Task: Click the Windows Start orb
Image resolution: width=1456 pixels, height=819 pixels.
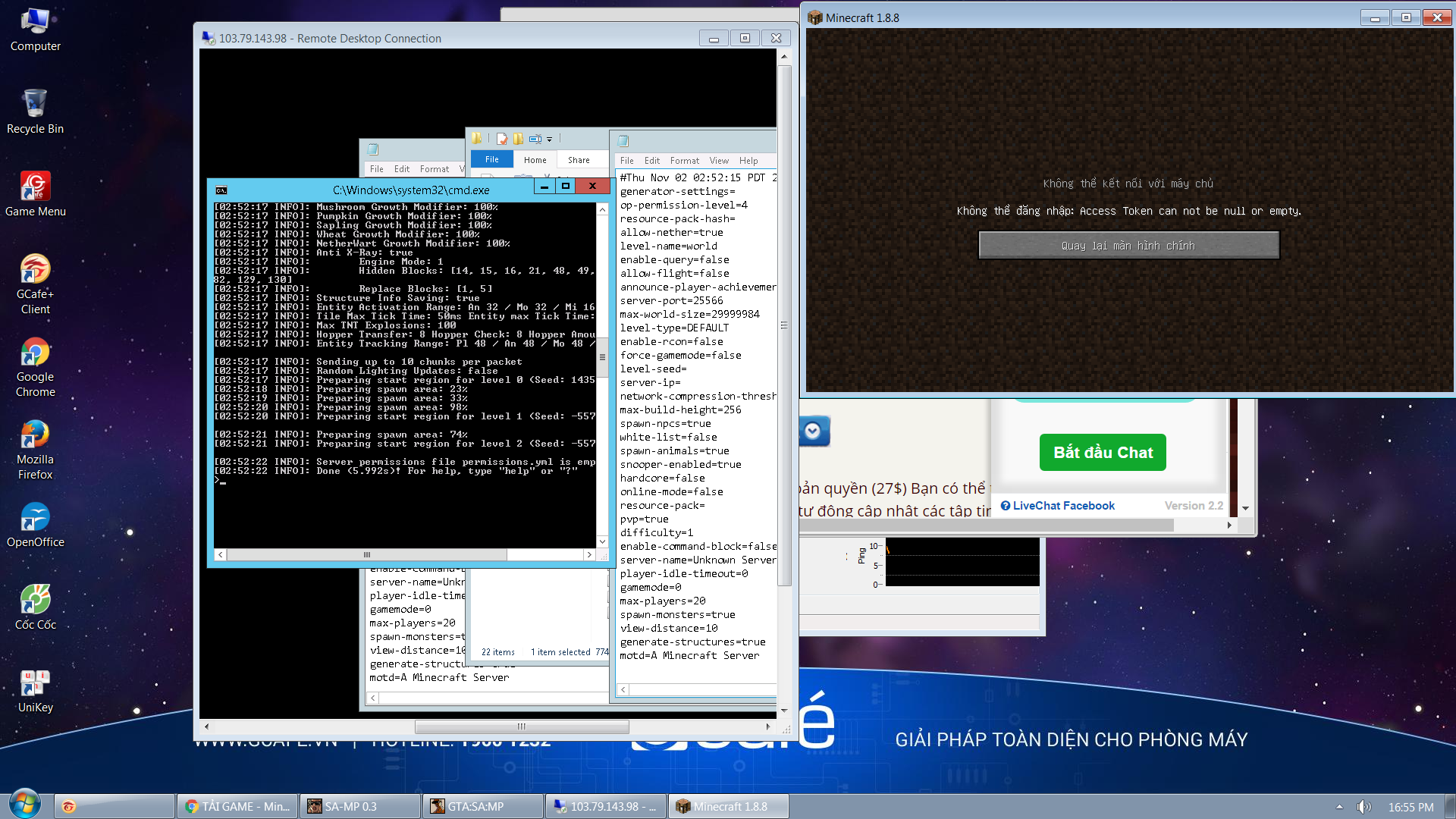Action: pos(25,805)
